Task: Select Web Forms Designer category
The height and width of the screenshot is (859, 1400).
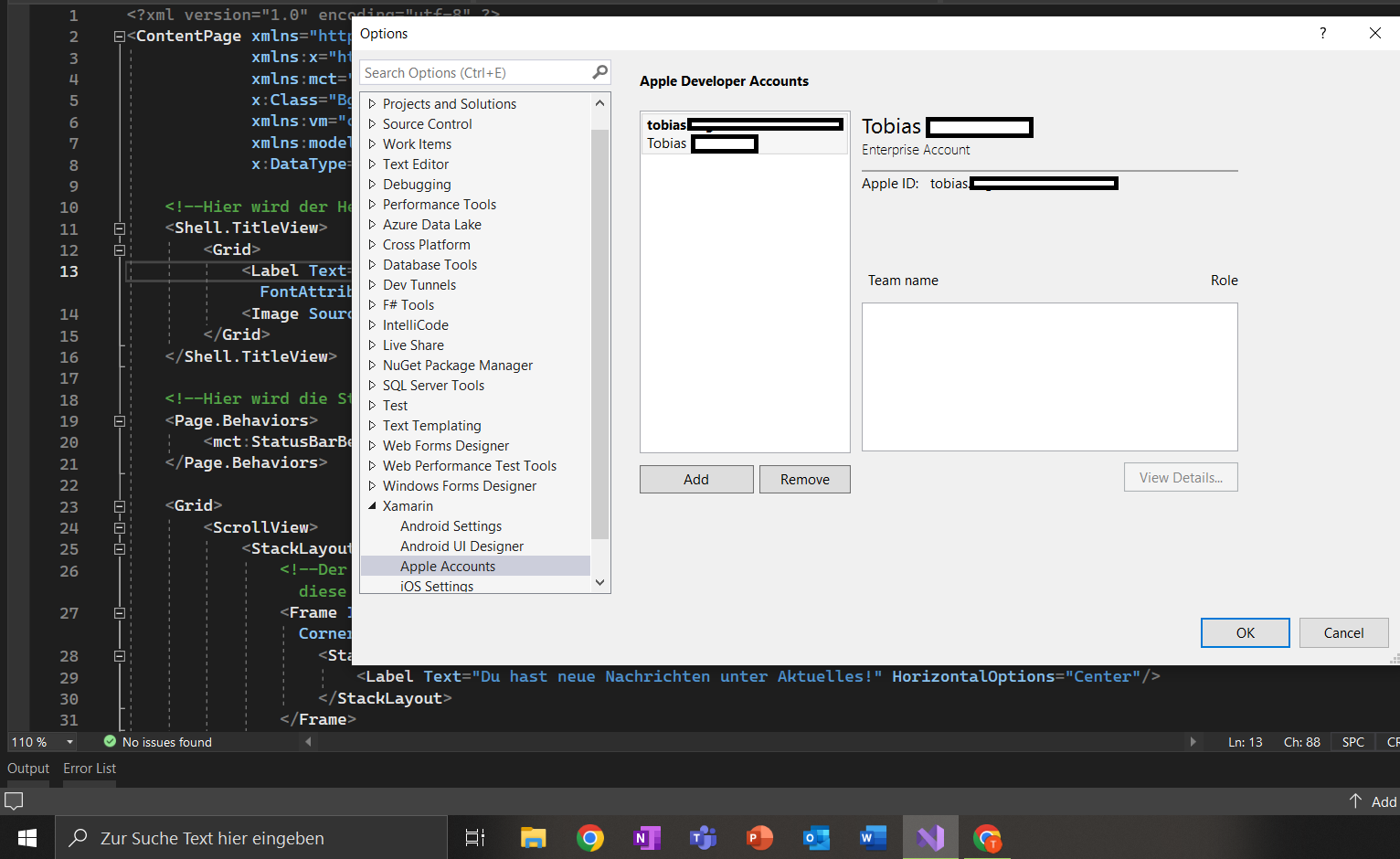Action: (446, 445)
